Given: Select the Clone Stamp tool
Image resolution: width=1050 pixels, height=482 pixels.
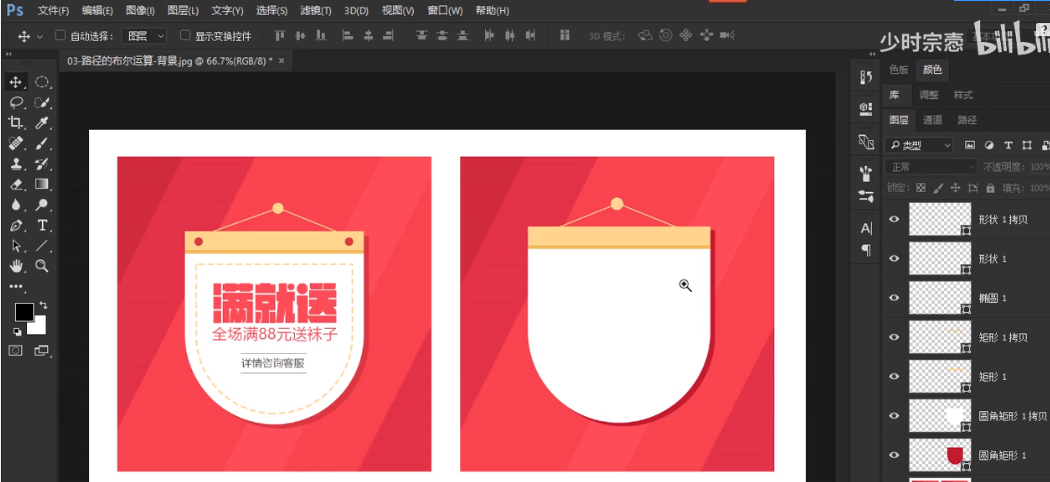Looking at the screenshot, I should pyautogui.click(x=15, y=164).
